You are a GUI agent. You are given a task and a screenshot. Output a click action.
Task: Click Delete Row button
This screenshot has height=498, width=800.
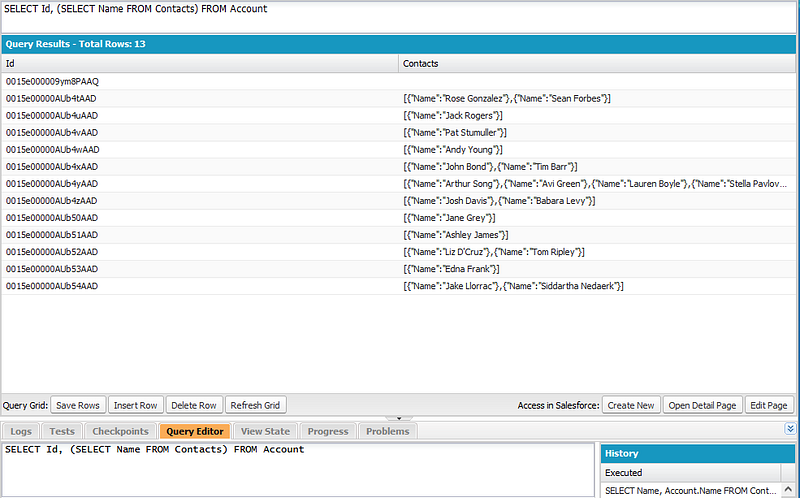[194, 405]
